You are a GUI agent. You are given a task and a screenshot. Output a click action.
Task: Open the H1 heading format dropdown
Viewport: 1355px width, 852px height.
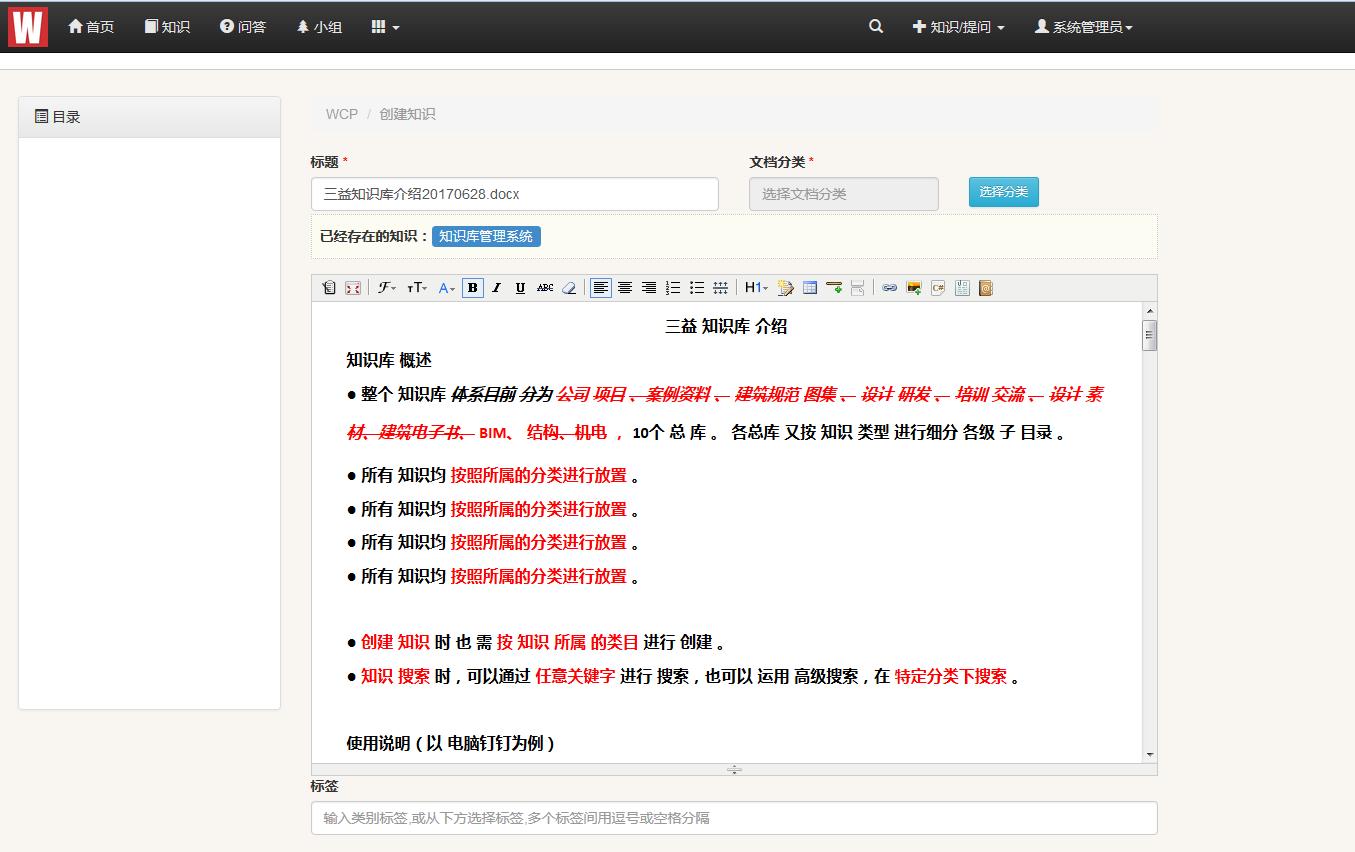point(756,288)
